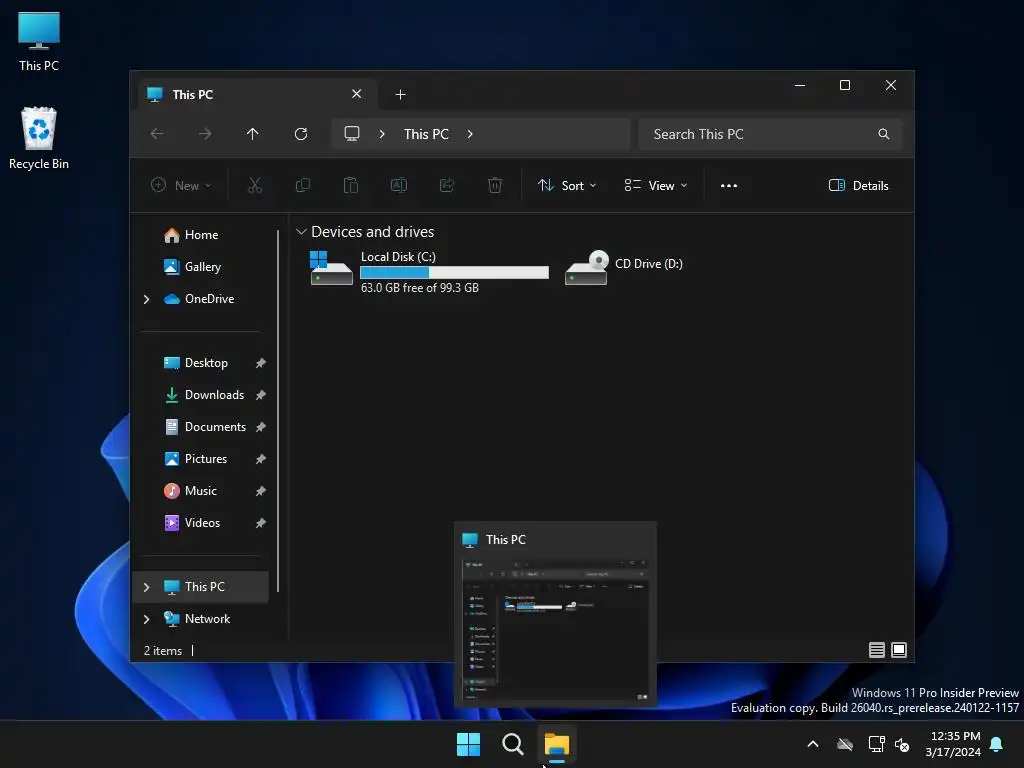This screenshot has width=1024, height=768.
Task: Click the navigation pane scrollbar
Action: click(278, 411)
